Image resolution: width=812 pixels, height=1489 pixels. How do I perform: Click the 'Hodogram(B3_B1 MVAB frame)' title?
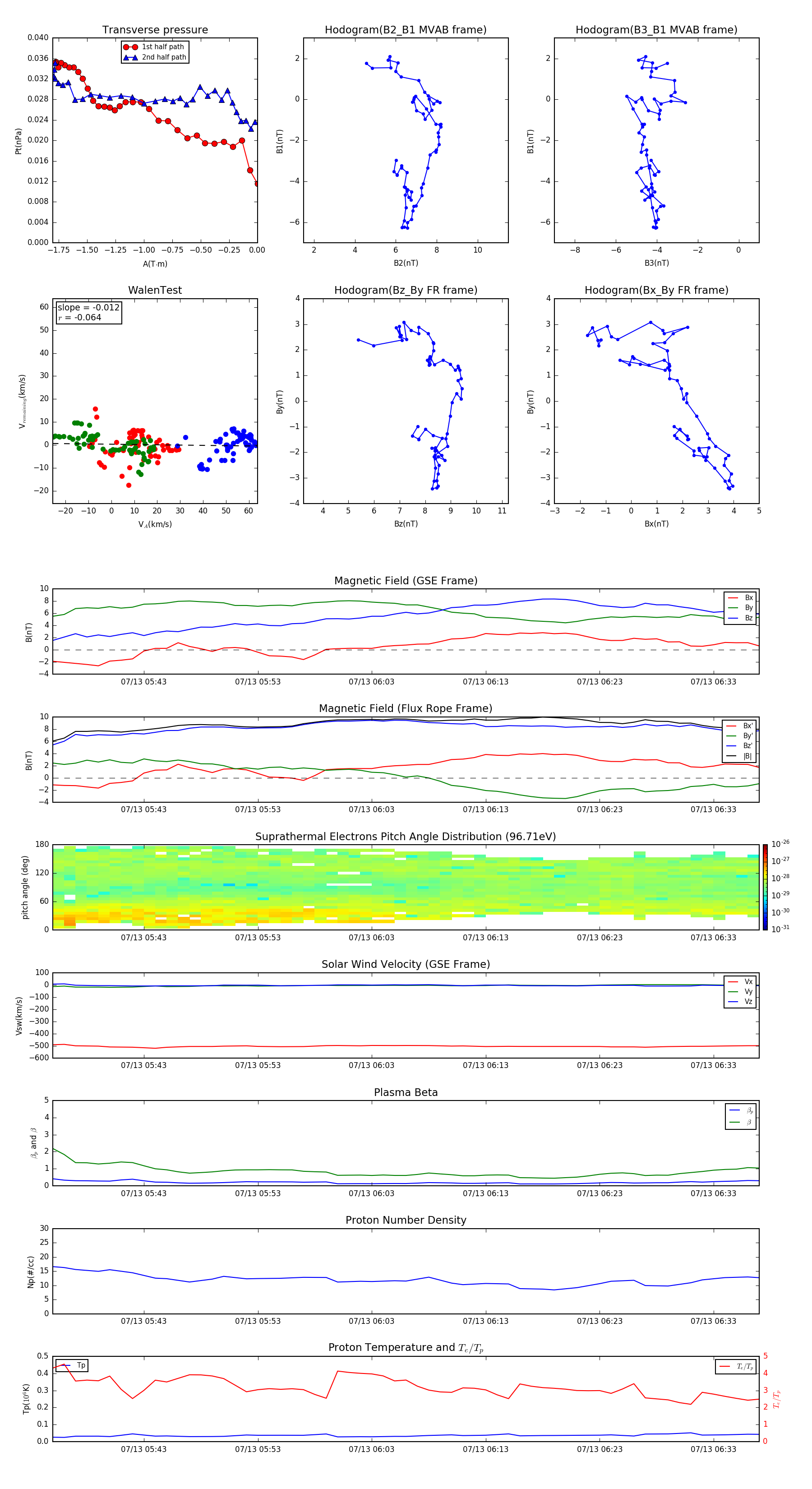pos(656,30)
